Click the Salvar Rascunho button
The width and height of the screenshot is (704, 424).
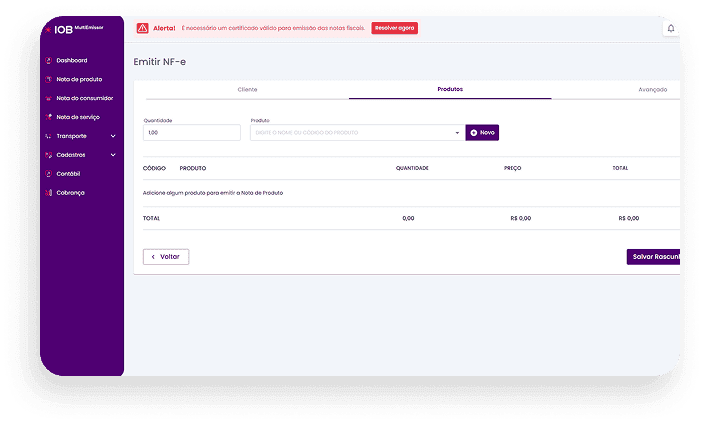653,256
